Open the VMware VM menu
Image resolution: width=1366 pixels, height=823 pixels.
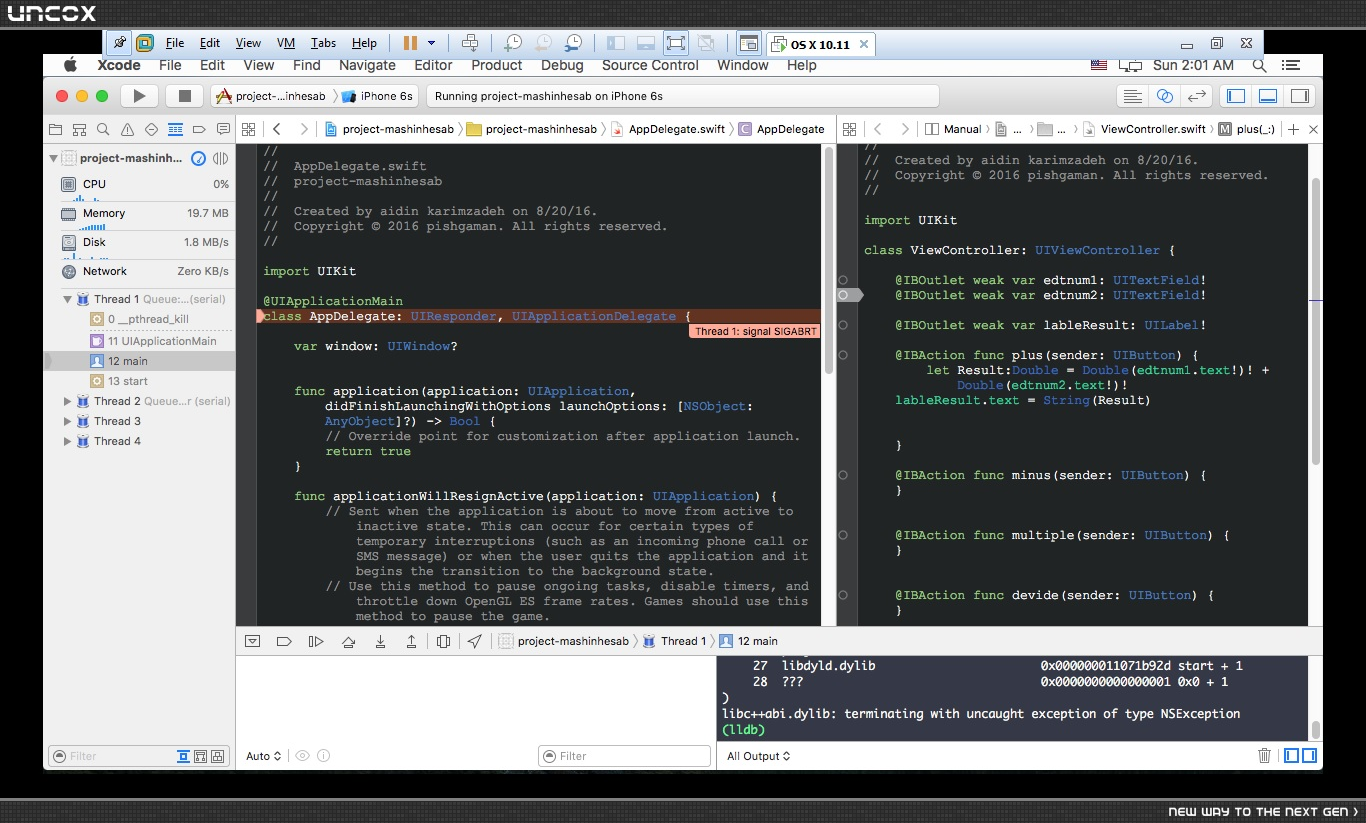click(x=286, y=43)
